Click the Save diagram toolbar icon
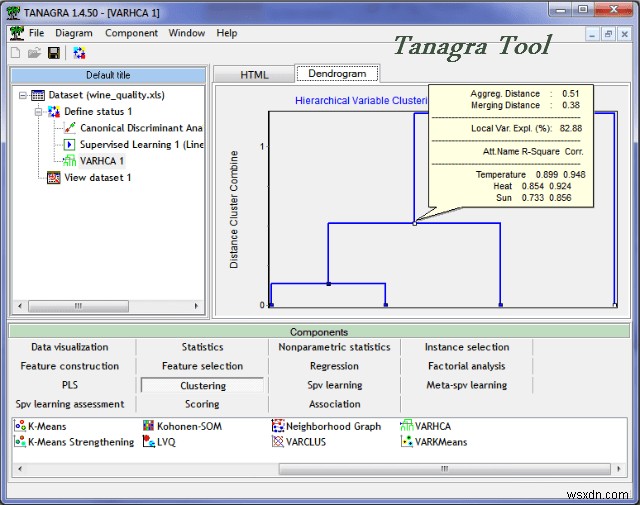Viewport: 640px width, 505px height. (54, 52)
